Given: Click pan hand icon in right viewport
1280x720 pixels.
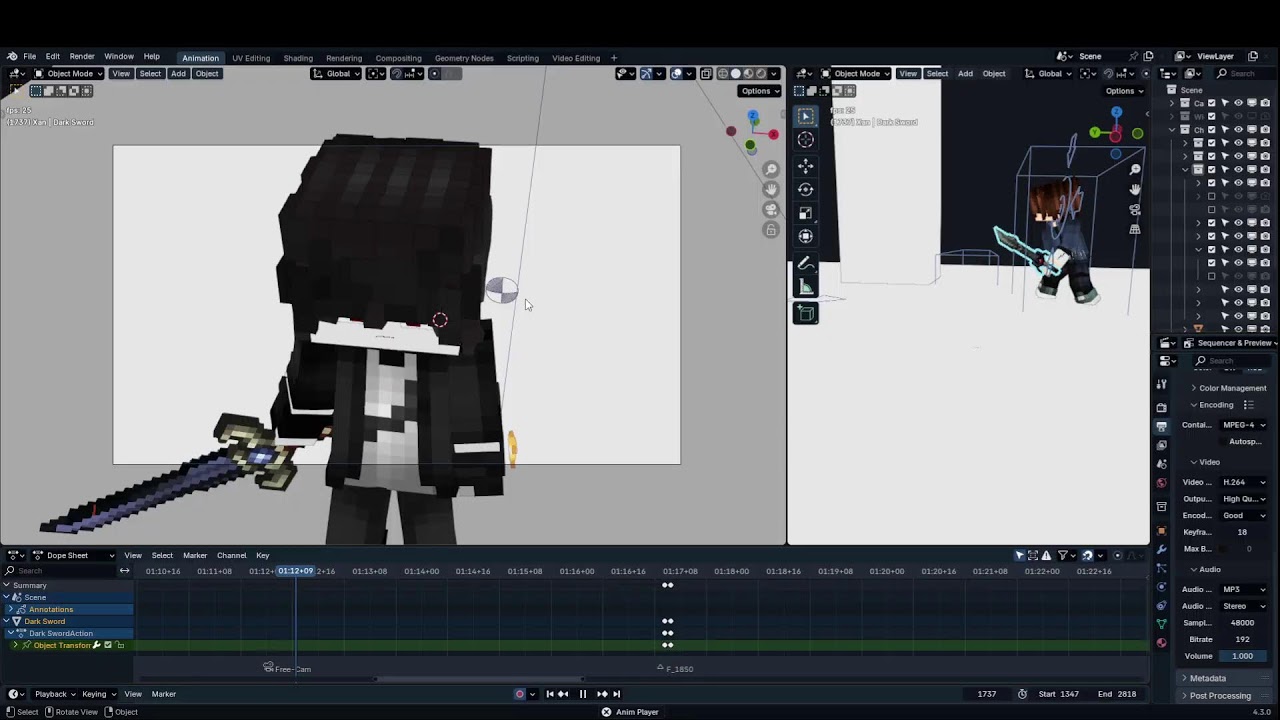Looking at the screenshot, I should 1135,190.
